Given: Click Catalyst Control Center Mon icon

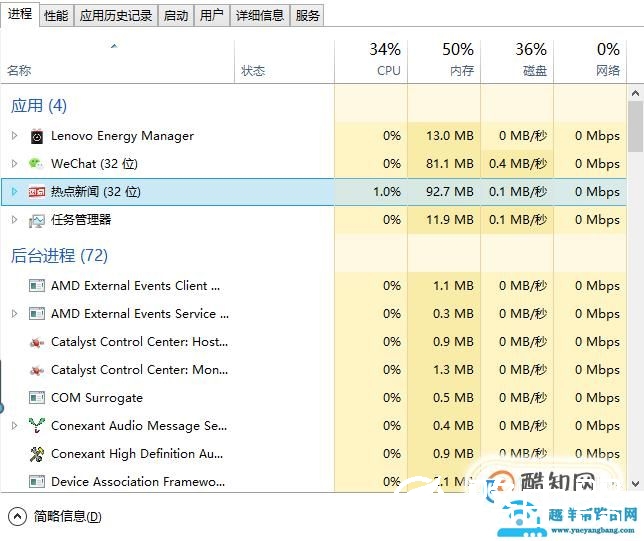Looking at the screenshot, I should (37, 371).
